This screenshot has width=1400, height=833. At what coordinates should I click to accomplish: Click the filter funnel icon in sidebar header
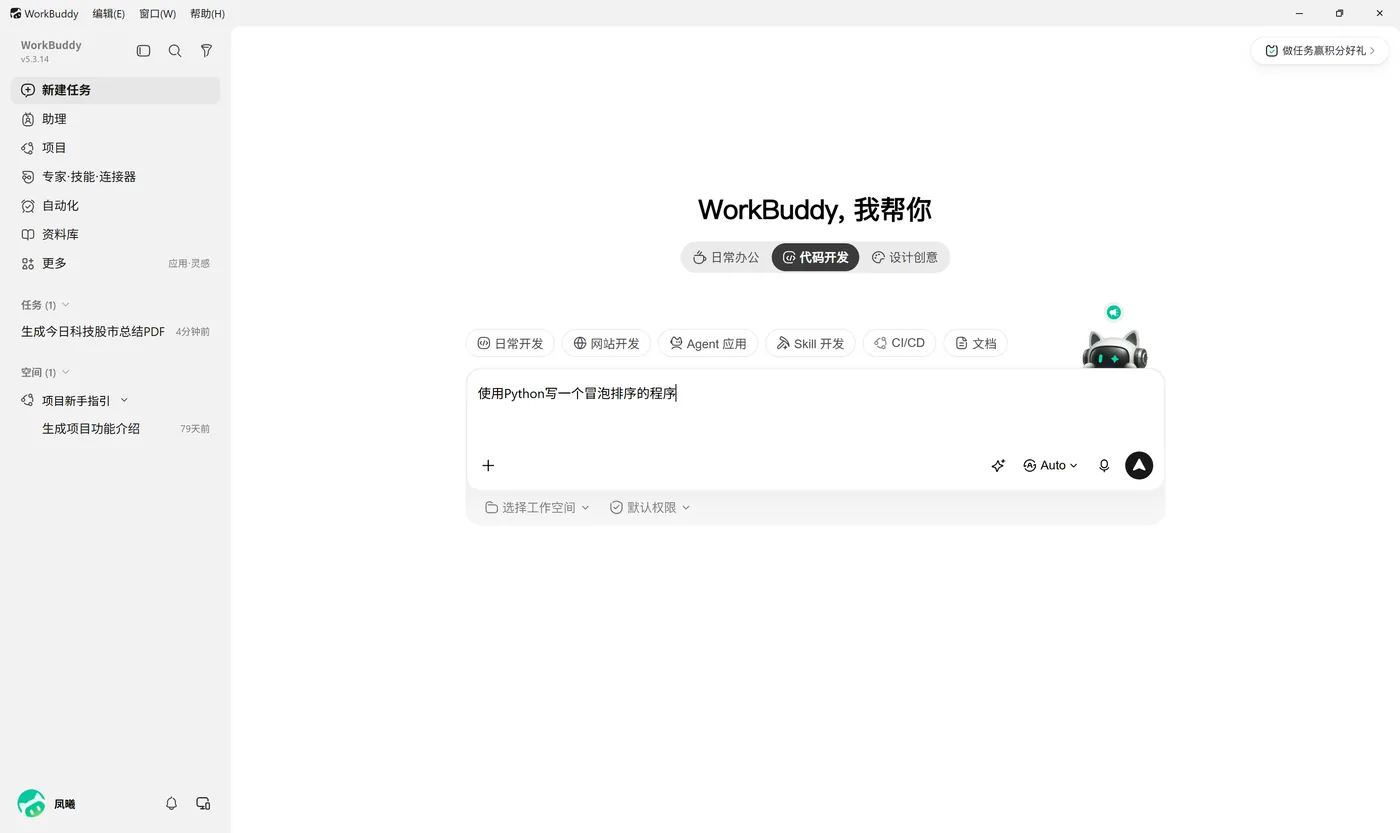(206, 51)
